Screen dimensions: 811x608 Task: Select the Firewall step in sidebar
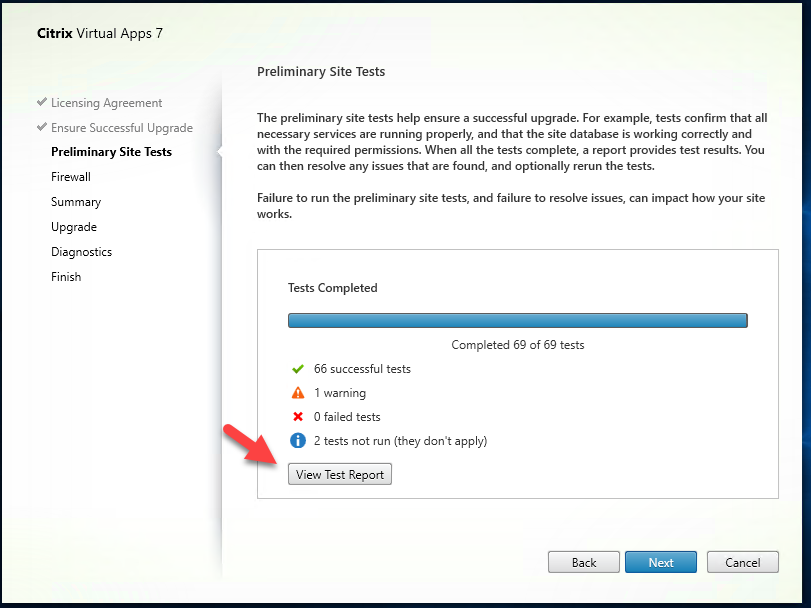click(x=71, y=177)
